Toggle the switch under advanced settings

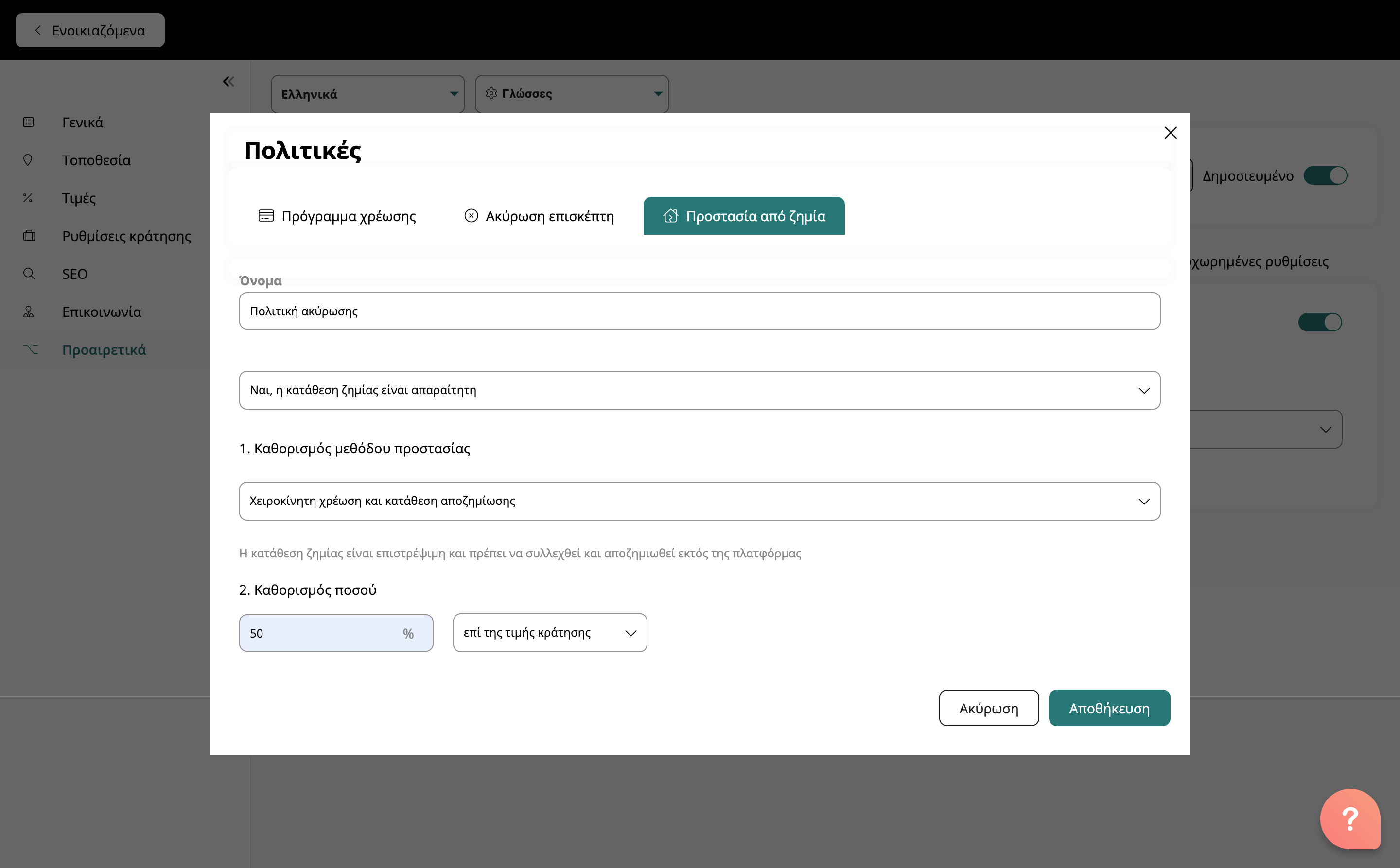tap(1320, 322)
